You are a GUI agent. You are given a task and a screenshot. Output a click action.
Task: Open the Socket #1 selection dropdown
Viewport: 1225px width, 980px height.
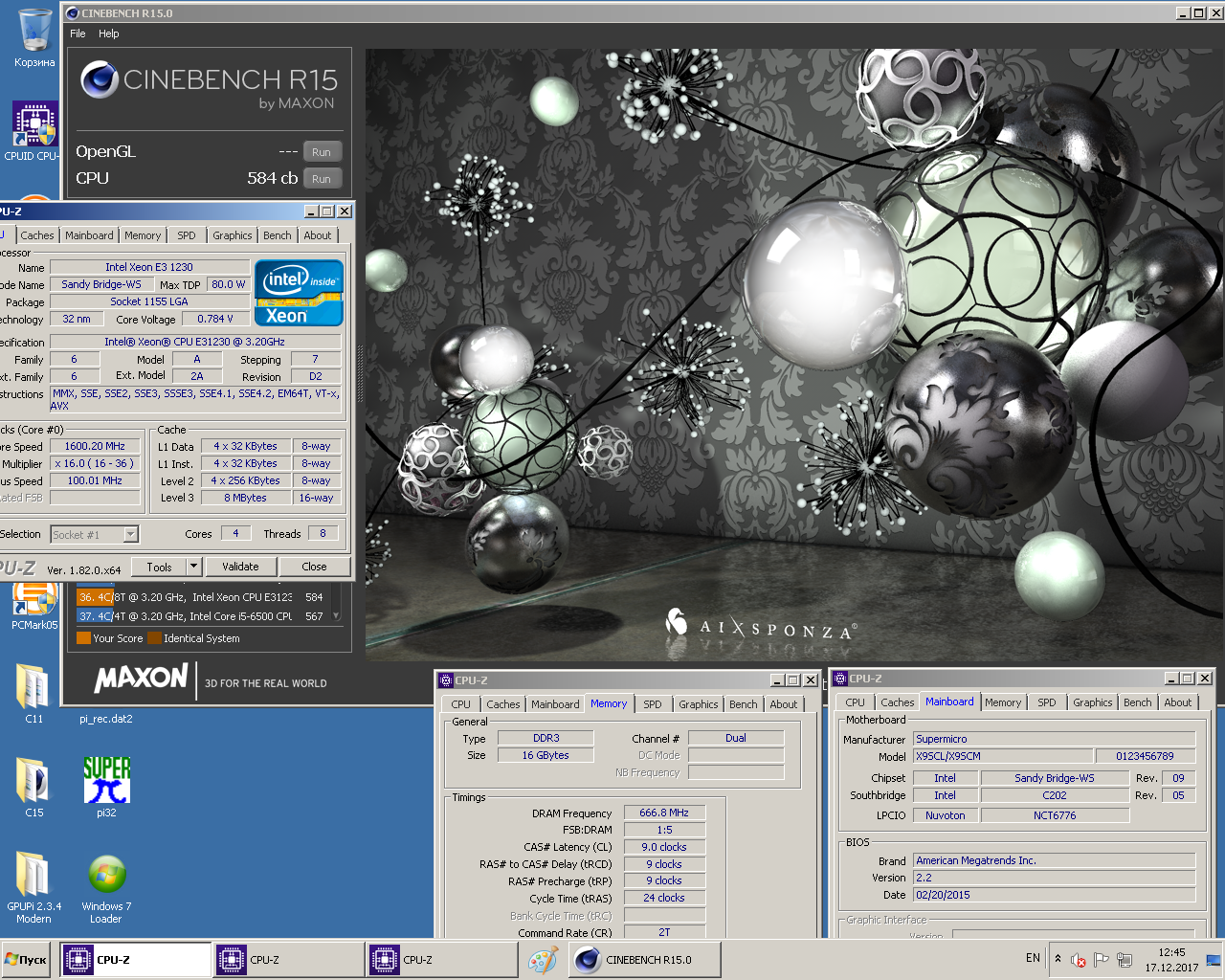click(x=94, y=534)
